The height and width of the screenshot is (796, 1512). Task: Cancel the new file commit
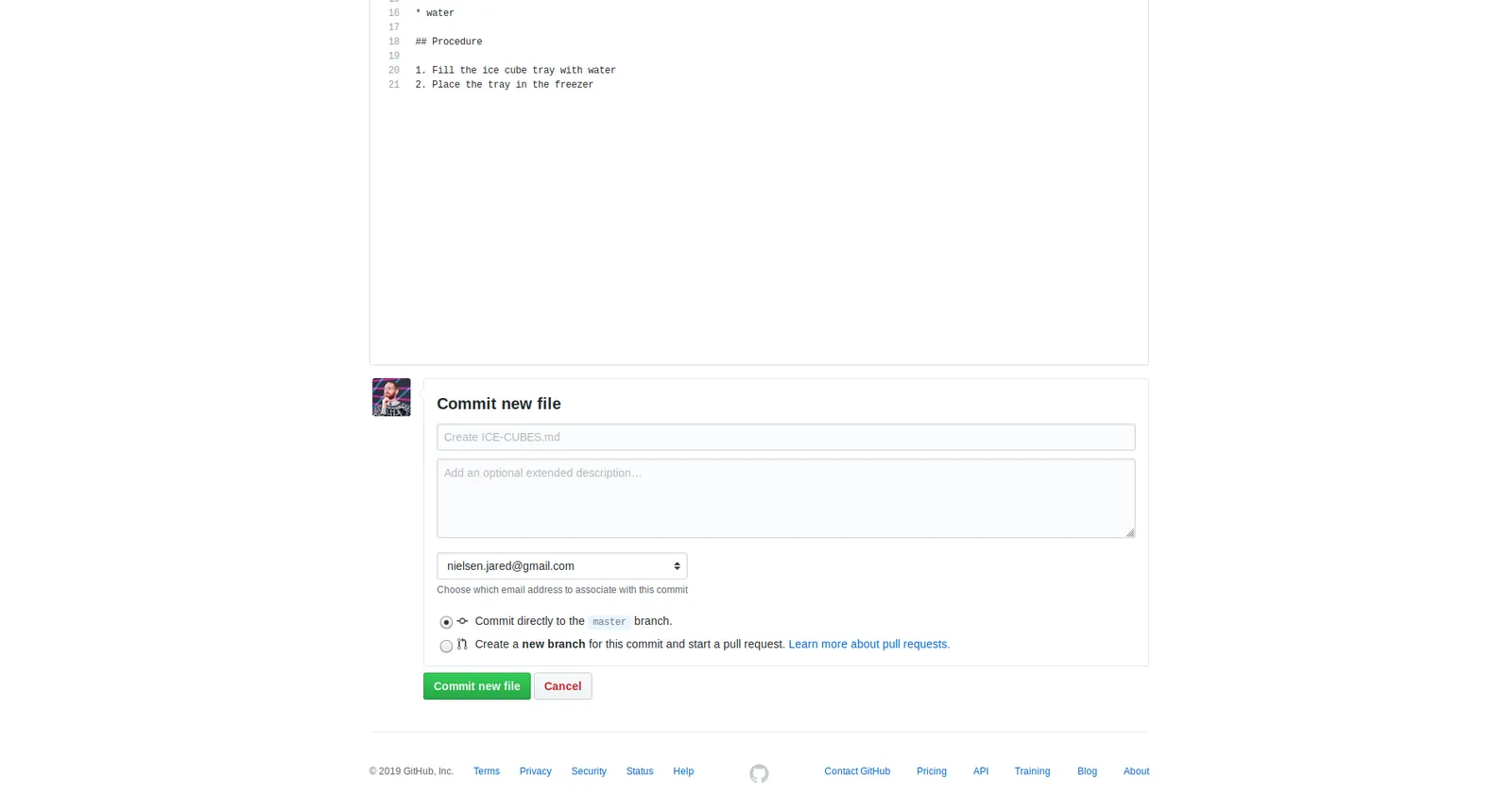click(x=562, y=686)
